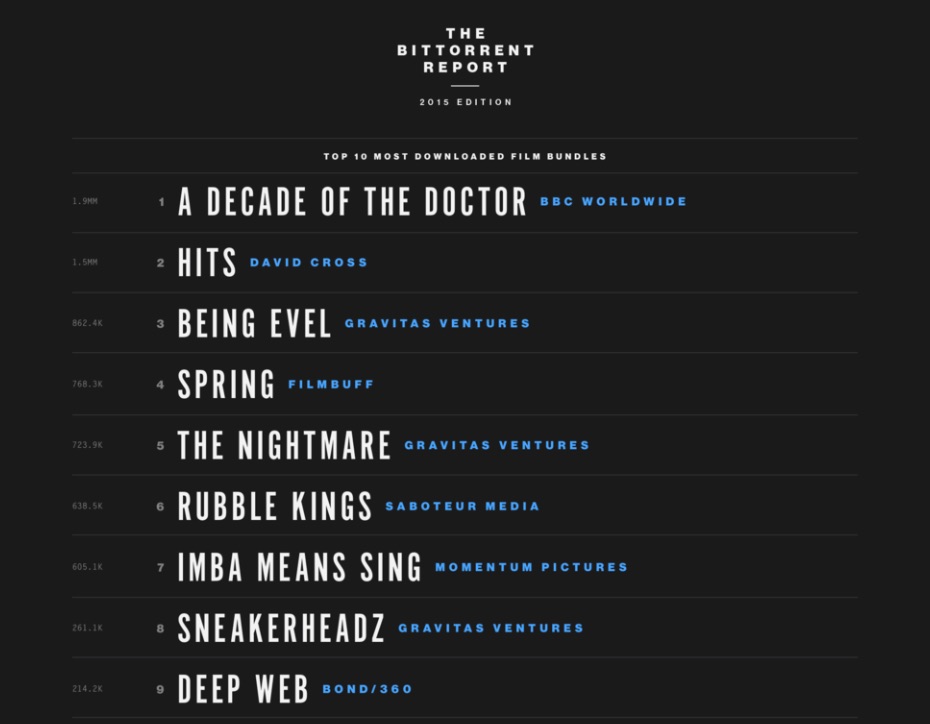930x724 pixels.
Task: Click the Bond/360 publisher link
Action: click(x=367, y=690)
